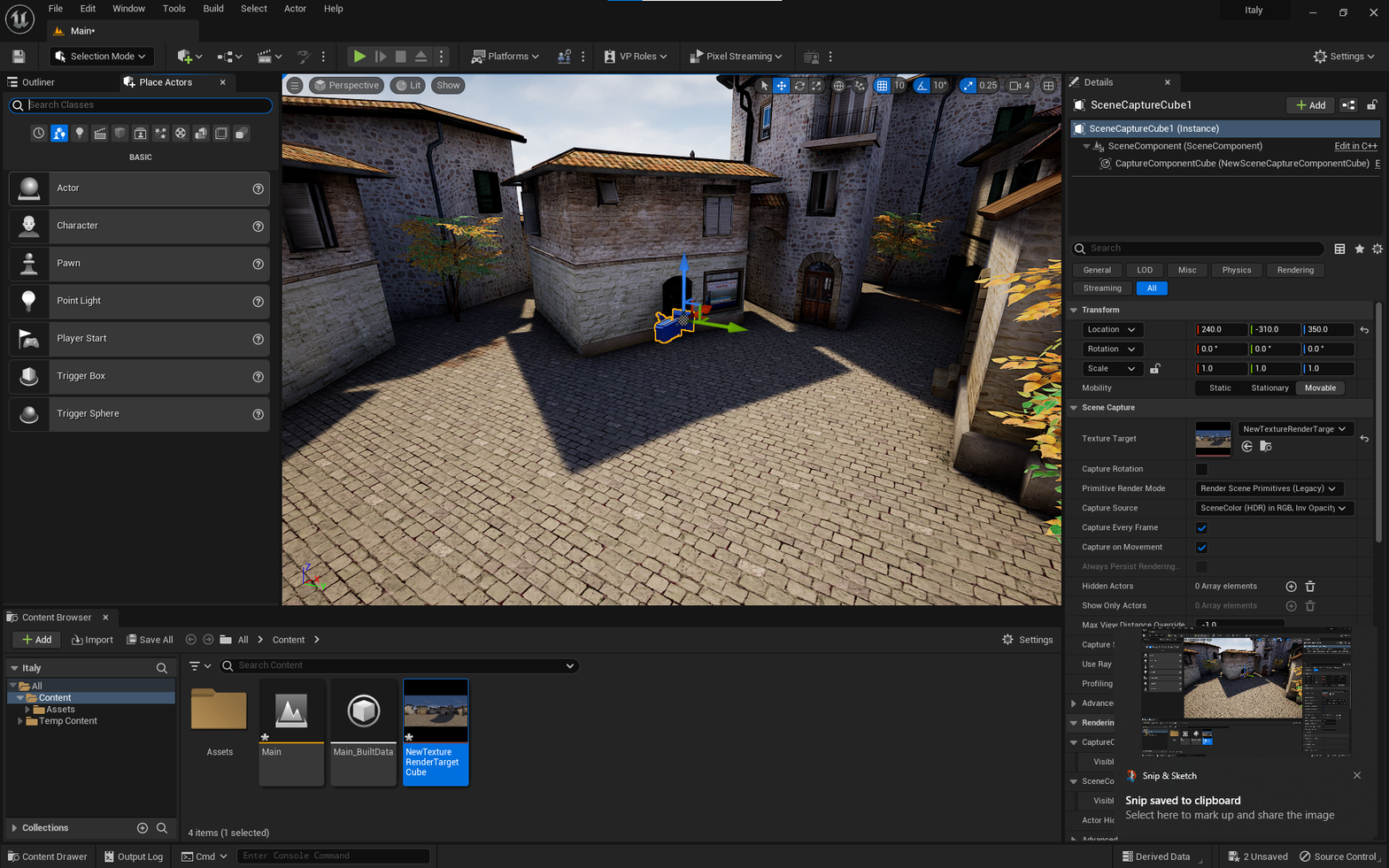Save the current level with the disk icon
Screen dimensions: 1389x868
[19, 57]
